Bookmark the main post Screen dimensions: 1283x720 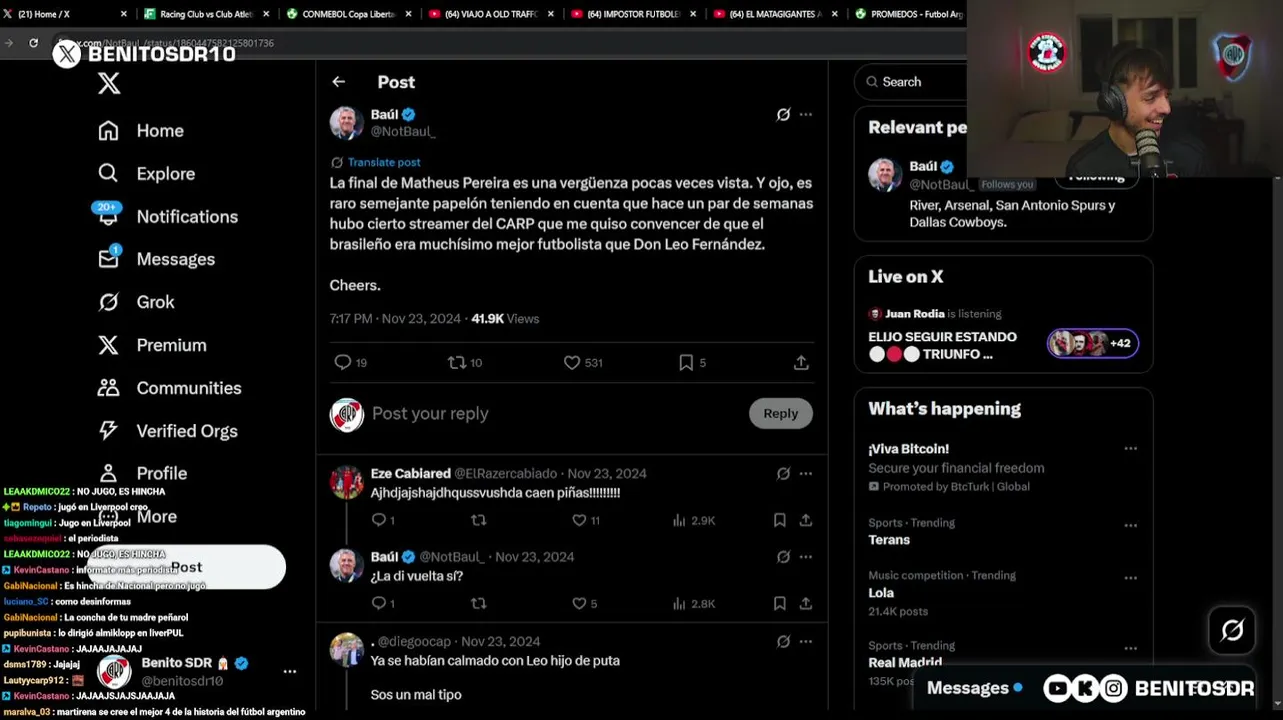(x=686, y=363)
